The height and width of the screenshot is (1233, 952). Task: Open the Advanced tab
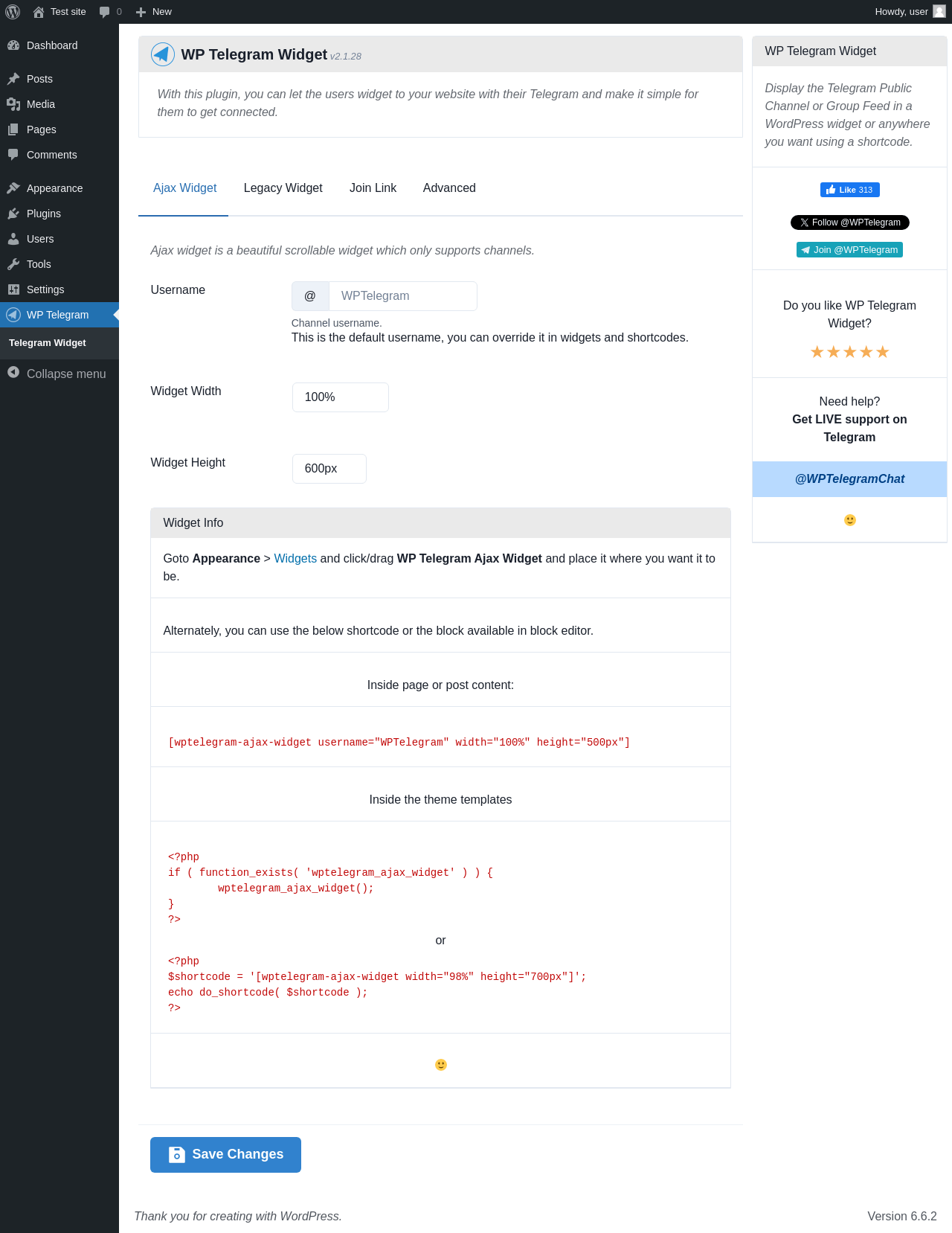click(449, 188)
